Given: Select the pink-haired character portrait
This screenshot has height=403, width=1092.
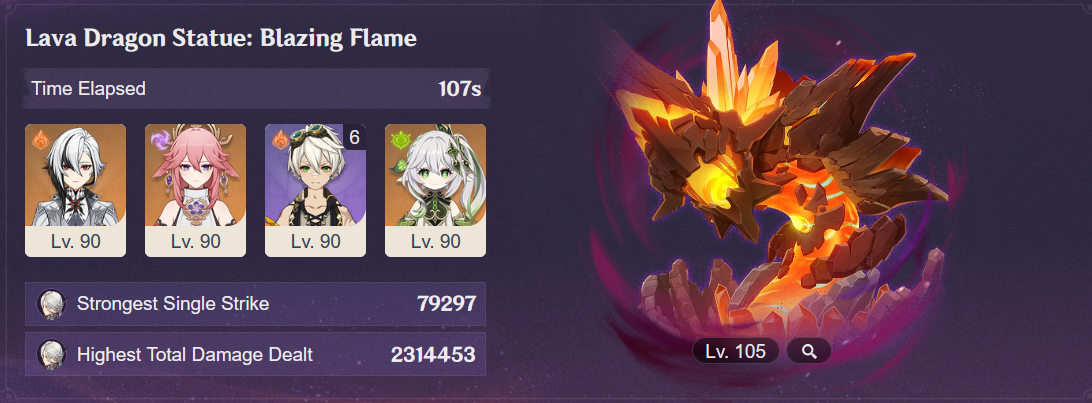Looking at the screenshot, I should [x=195, y=175].
